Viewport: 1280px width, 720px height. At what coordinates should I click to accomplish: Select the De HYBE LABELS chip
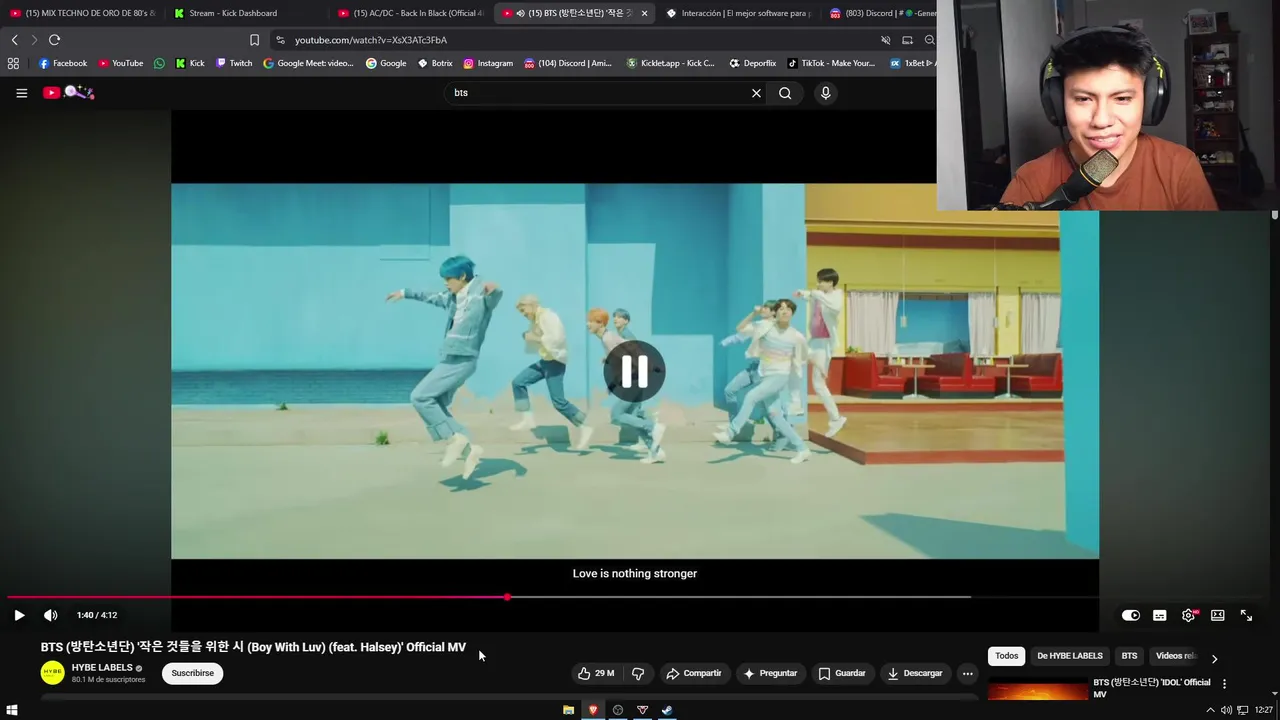1069,656
